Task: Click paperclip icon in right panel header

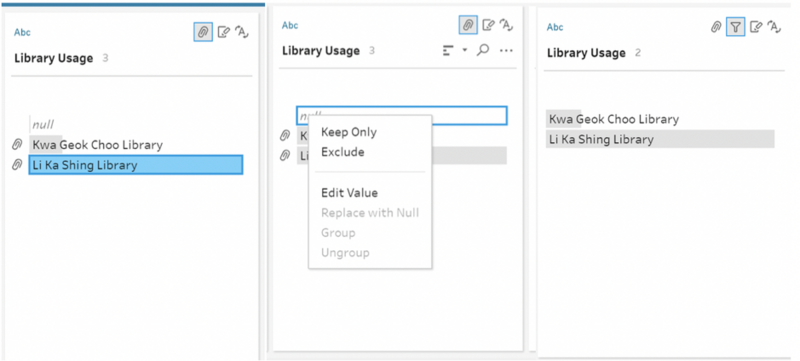Action: (716, 27)
